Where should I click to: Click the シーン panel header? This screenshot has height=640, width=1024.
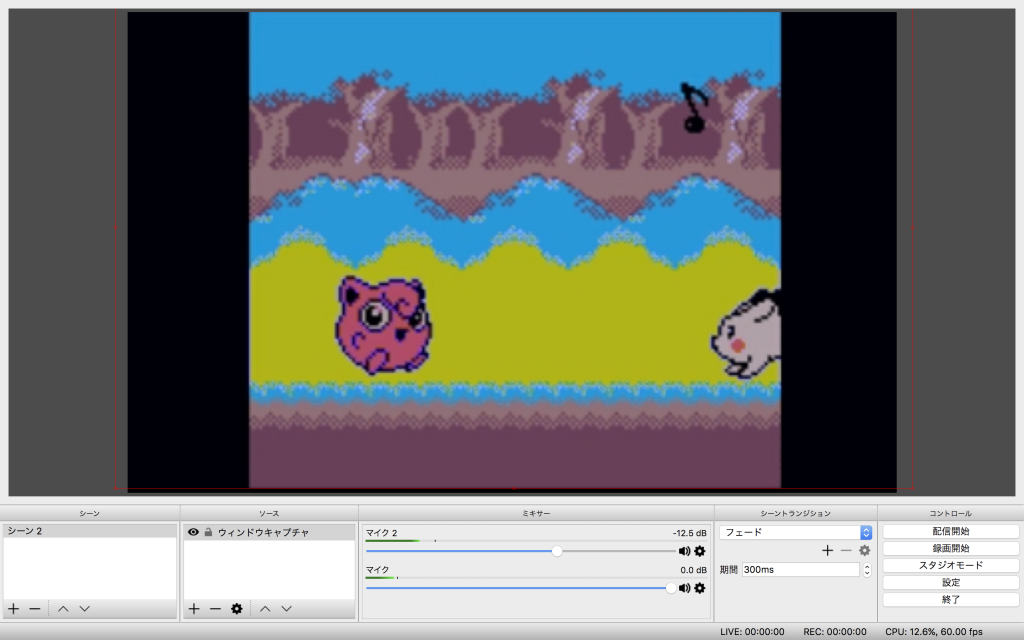pos(89,513)
